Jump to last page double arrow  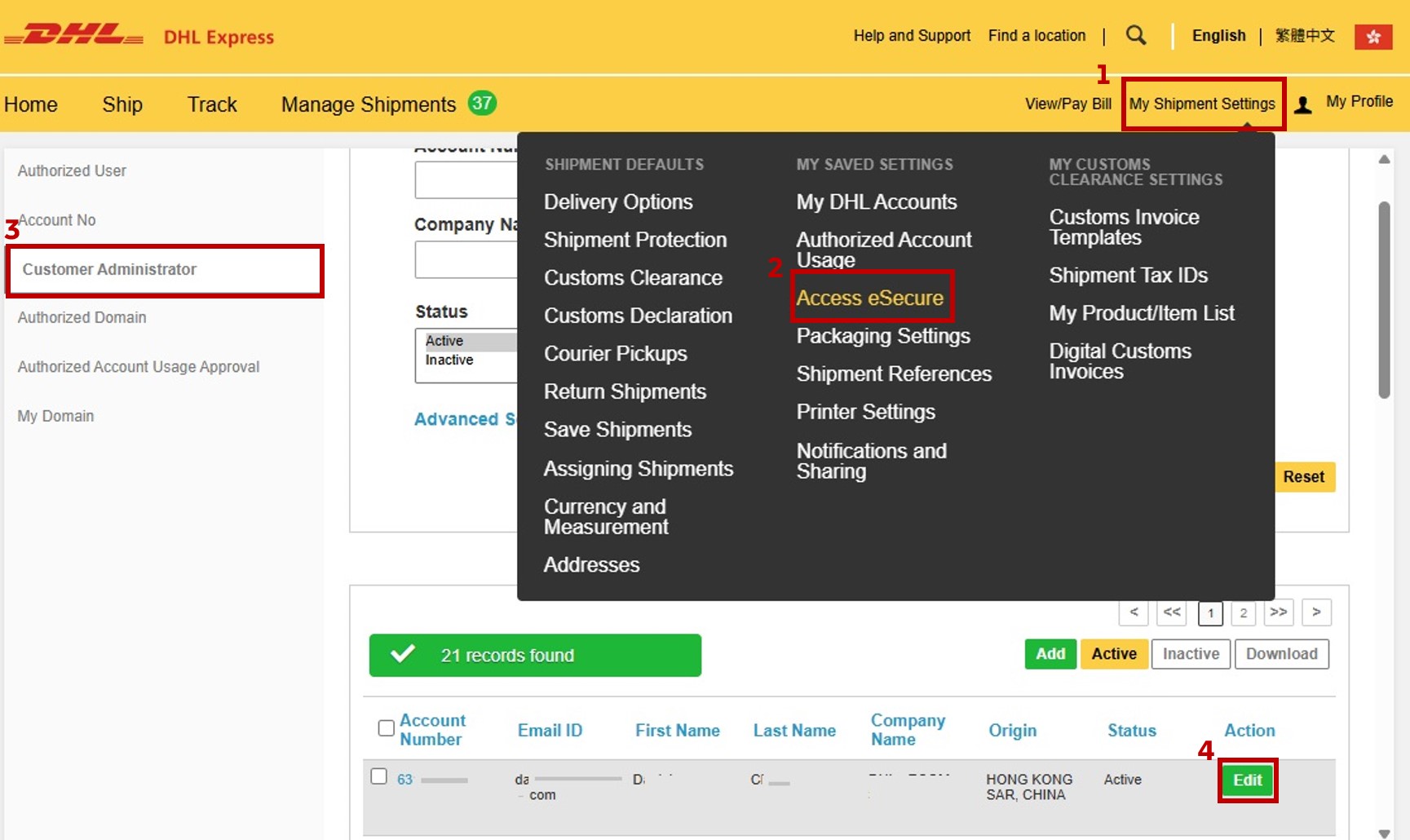[1279, 612]
